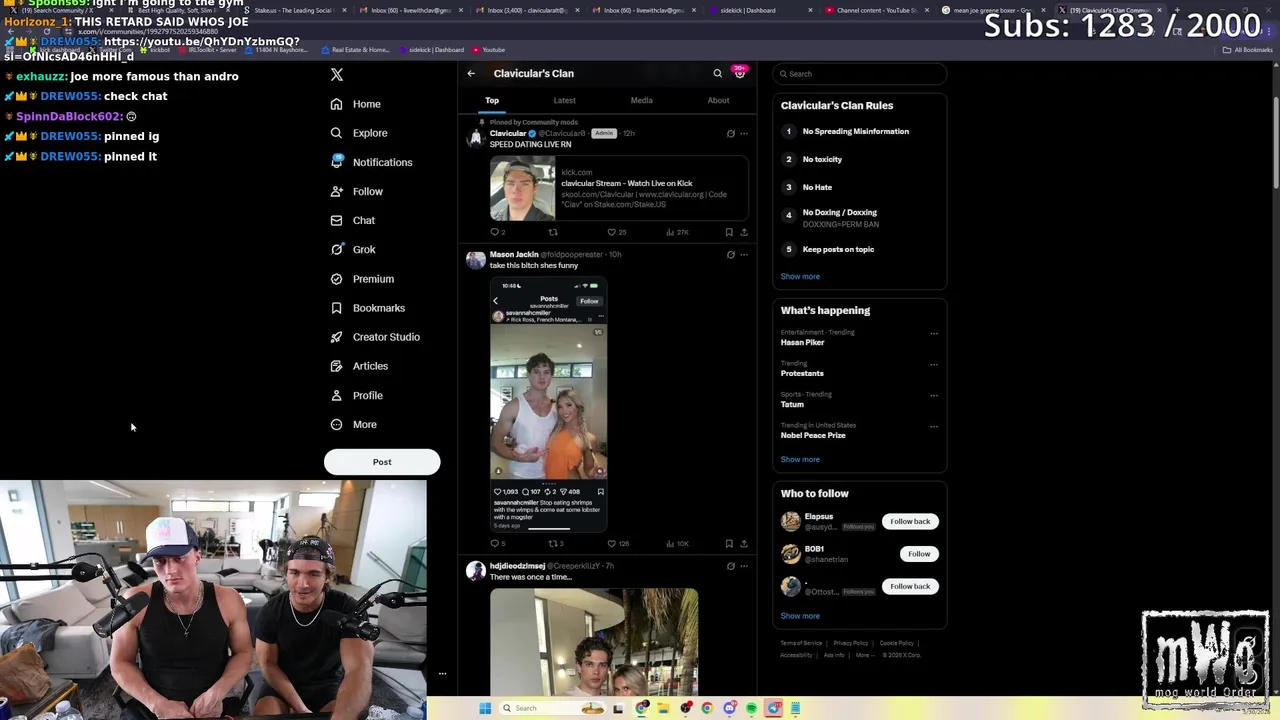Open more options for Protestants trend
The image size is (1280, 720).
[x=934, y=364]
